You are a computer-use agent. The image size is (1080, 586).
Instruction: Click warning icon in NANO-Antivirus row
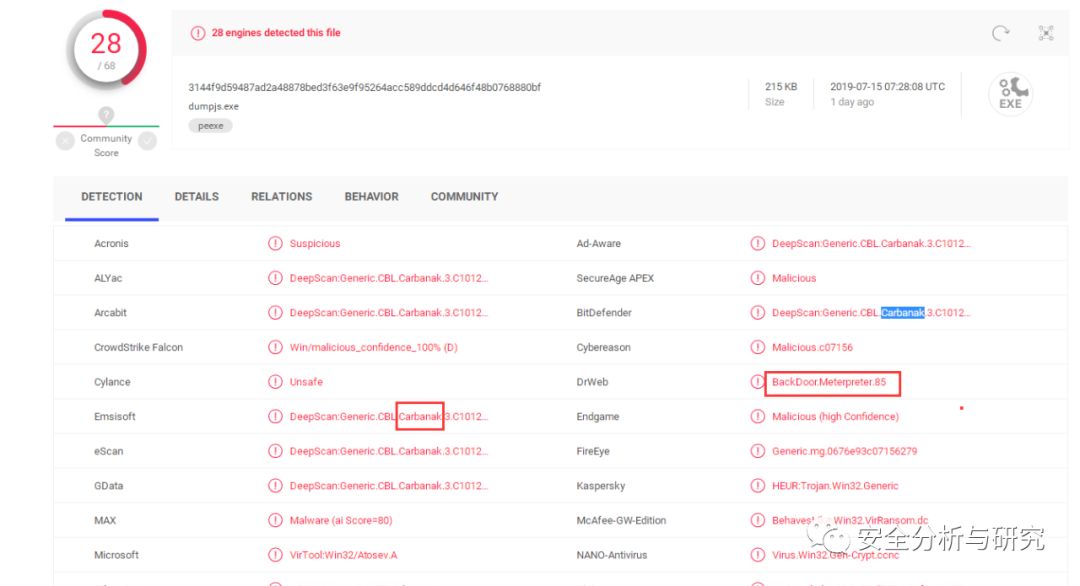[758, 555]
